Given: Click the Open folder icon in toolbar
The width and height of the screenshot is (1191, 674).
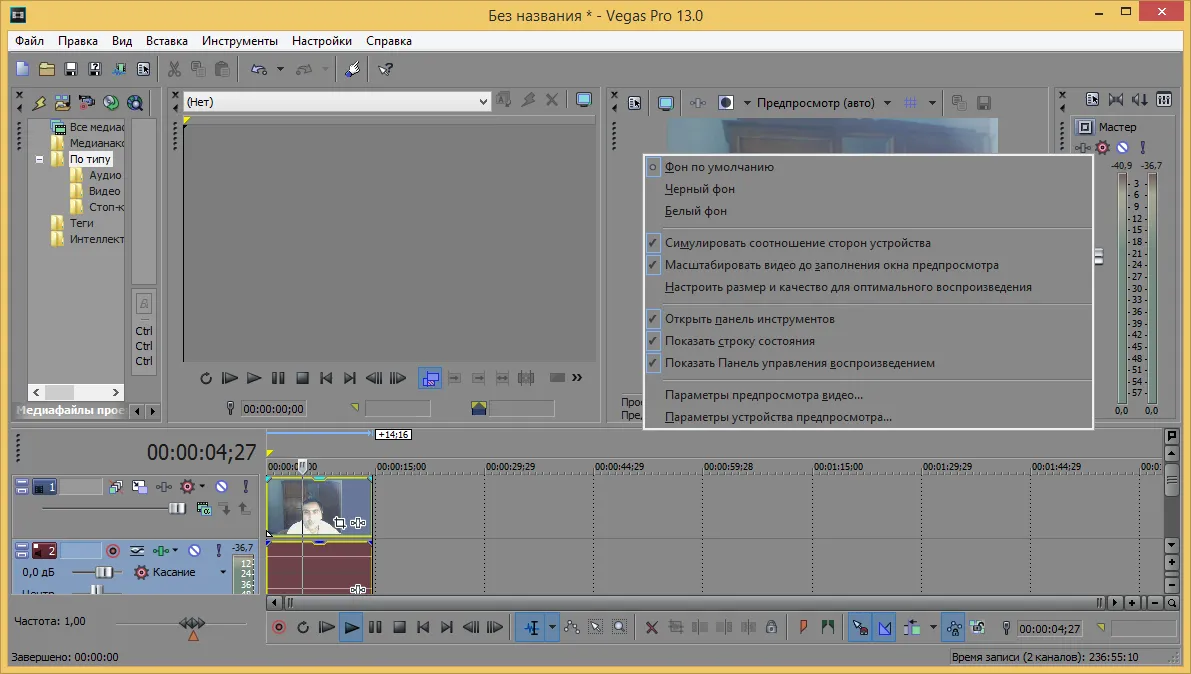Looking at the screenshot, I should [x=46, y=69].
